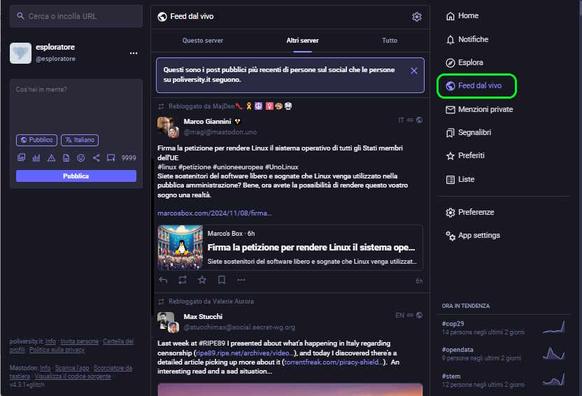The height and width of the screenshot is (396, 582).
Task: Click the Home icon in the navigation
Action: 450,16
